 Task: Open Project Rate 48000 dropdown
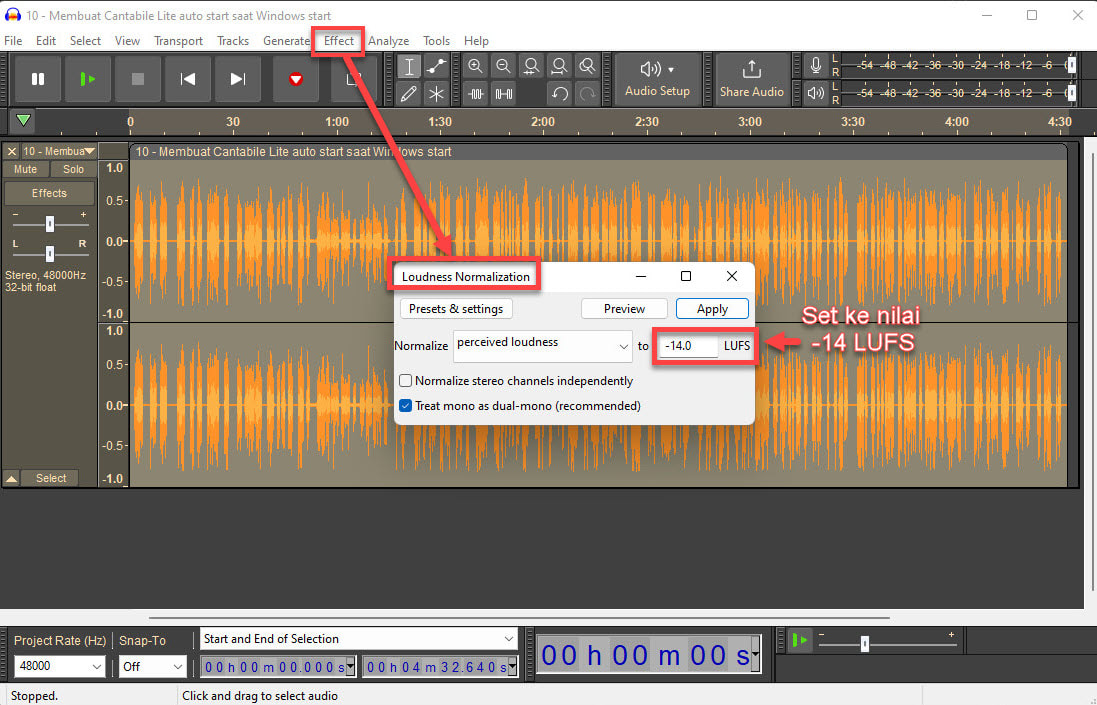59,667
